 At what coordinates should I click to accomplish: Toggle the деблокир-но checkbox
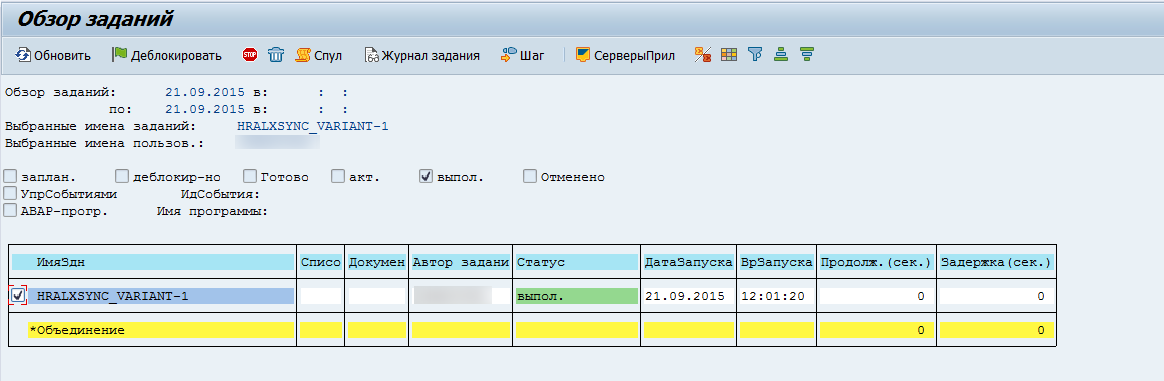click(x=122, y=177)
